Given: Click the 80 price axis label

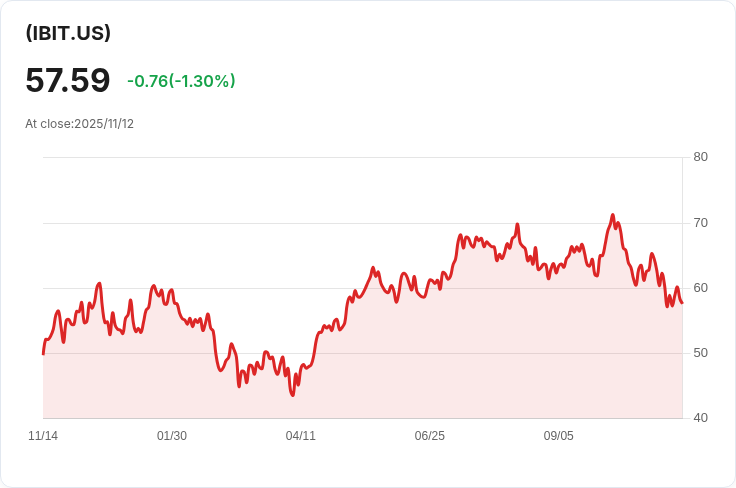Looking at the screenshot, I should point(700,157).
